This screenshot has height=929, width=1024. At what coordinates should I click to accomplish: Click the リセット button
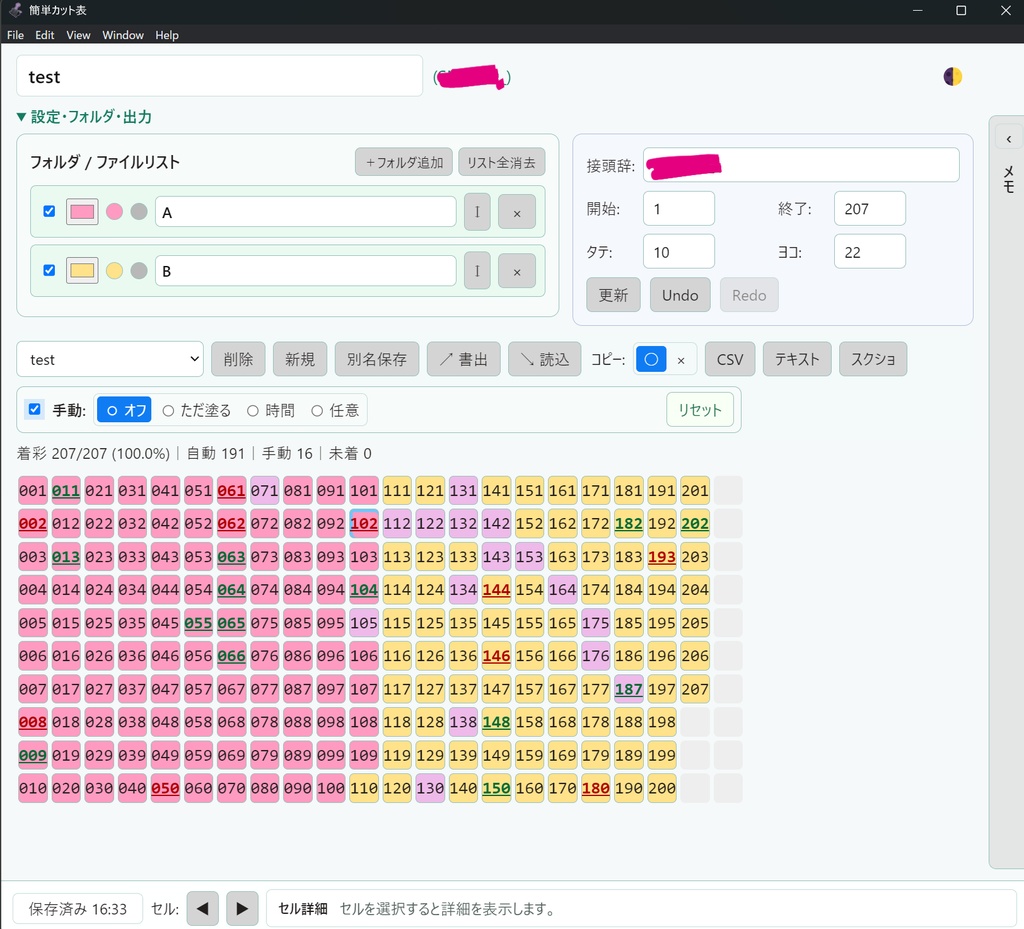click(699, 410)
